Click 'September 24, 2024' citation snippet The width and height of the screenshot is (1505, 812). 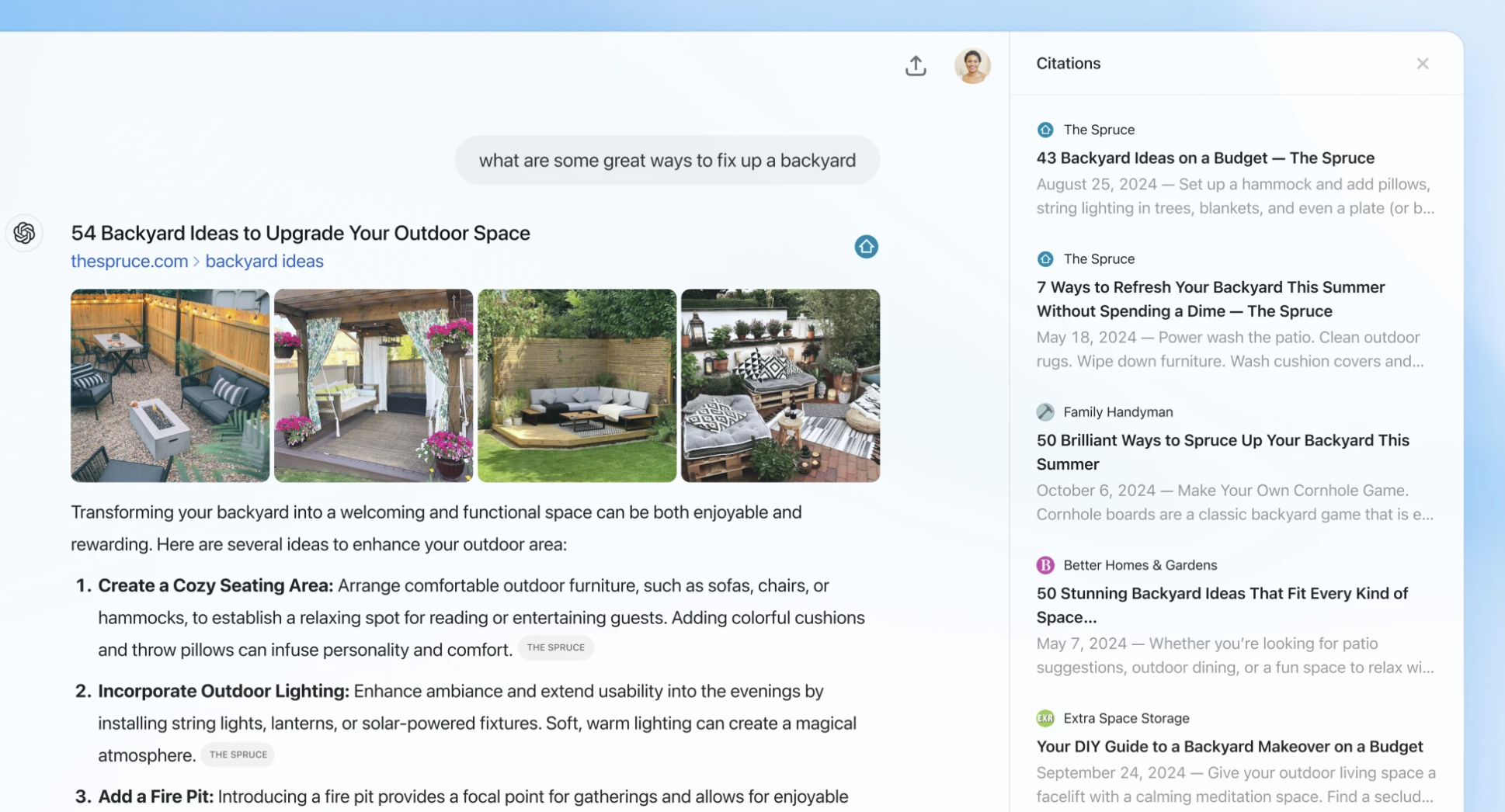click(1236, 785)
